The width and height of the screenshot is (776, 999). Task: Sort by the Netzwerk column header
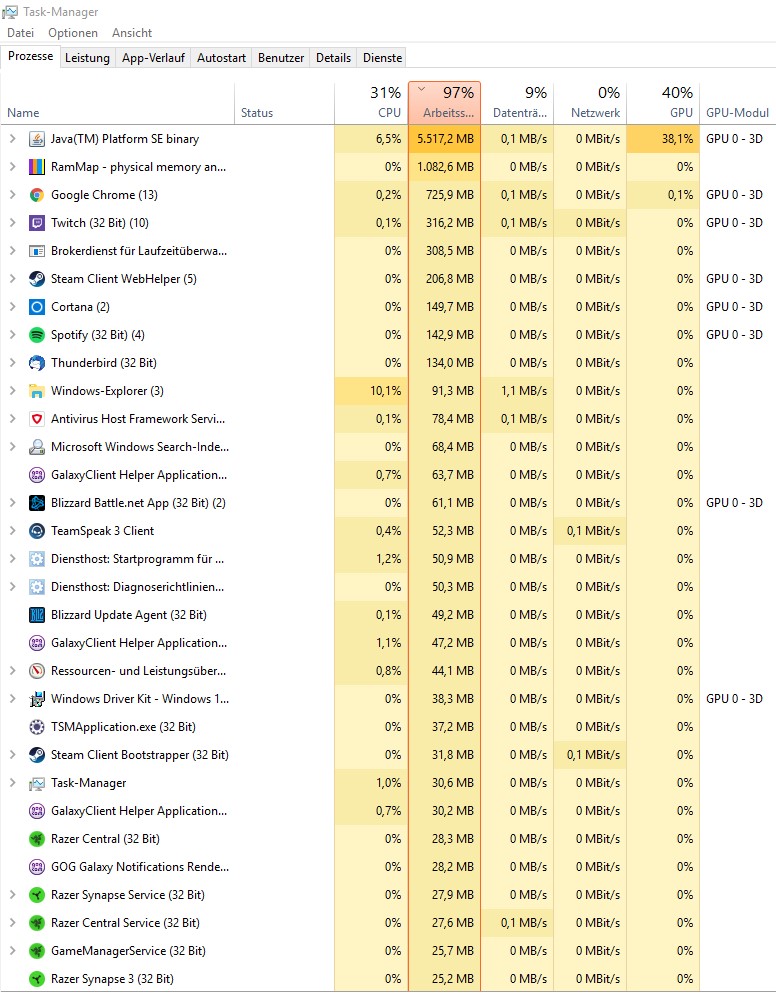[x=591, y=103]
